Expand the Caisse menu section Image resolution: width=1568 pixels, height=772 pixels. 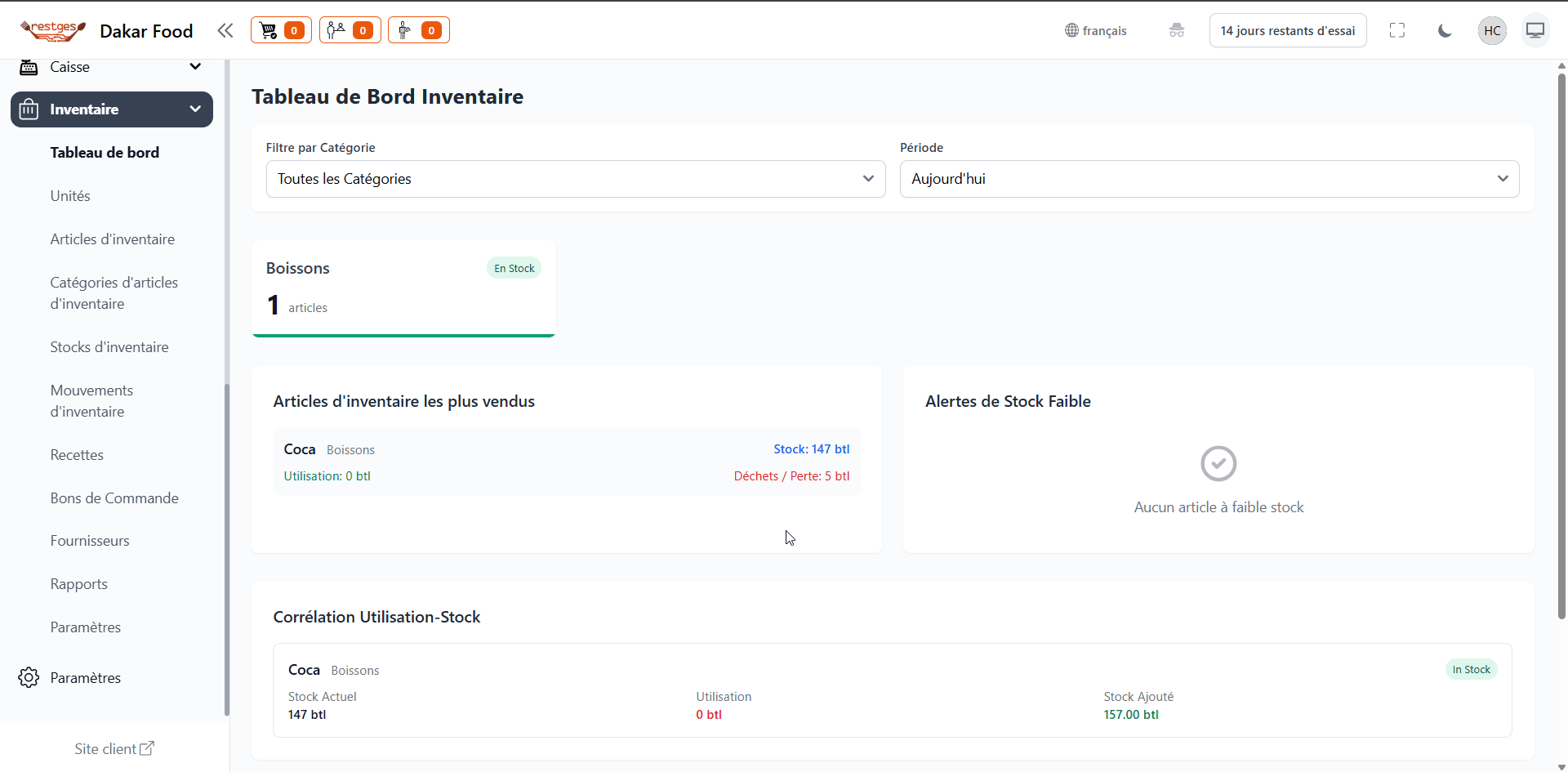point(111,67)
